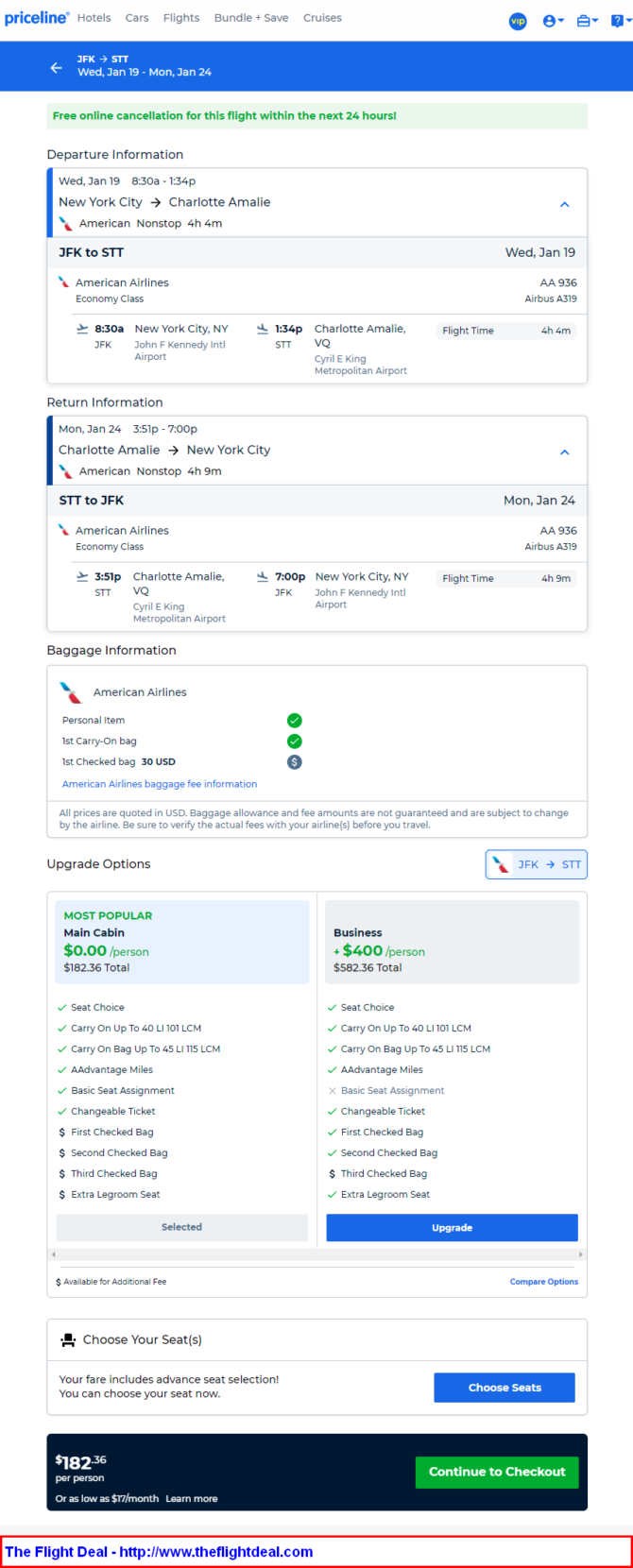
Task: Click dollar icon beside Main Cabin First Checked Bag
Action: (x=62, y=1133)
